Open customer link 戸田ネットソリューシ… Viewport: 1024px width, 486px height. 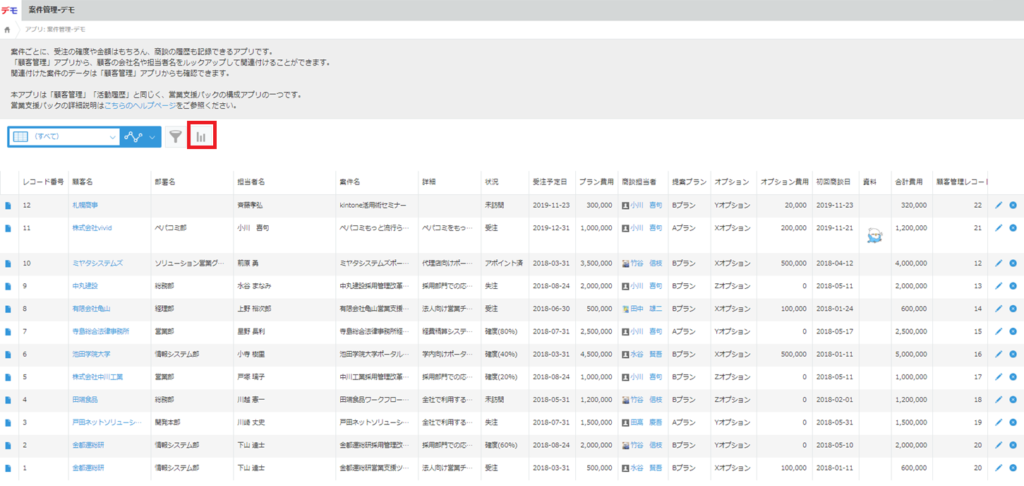106,423
